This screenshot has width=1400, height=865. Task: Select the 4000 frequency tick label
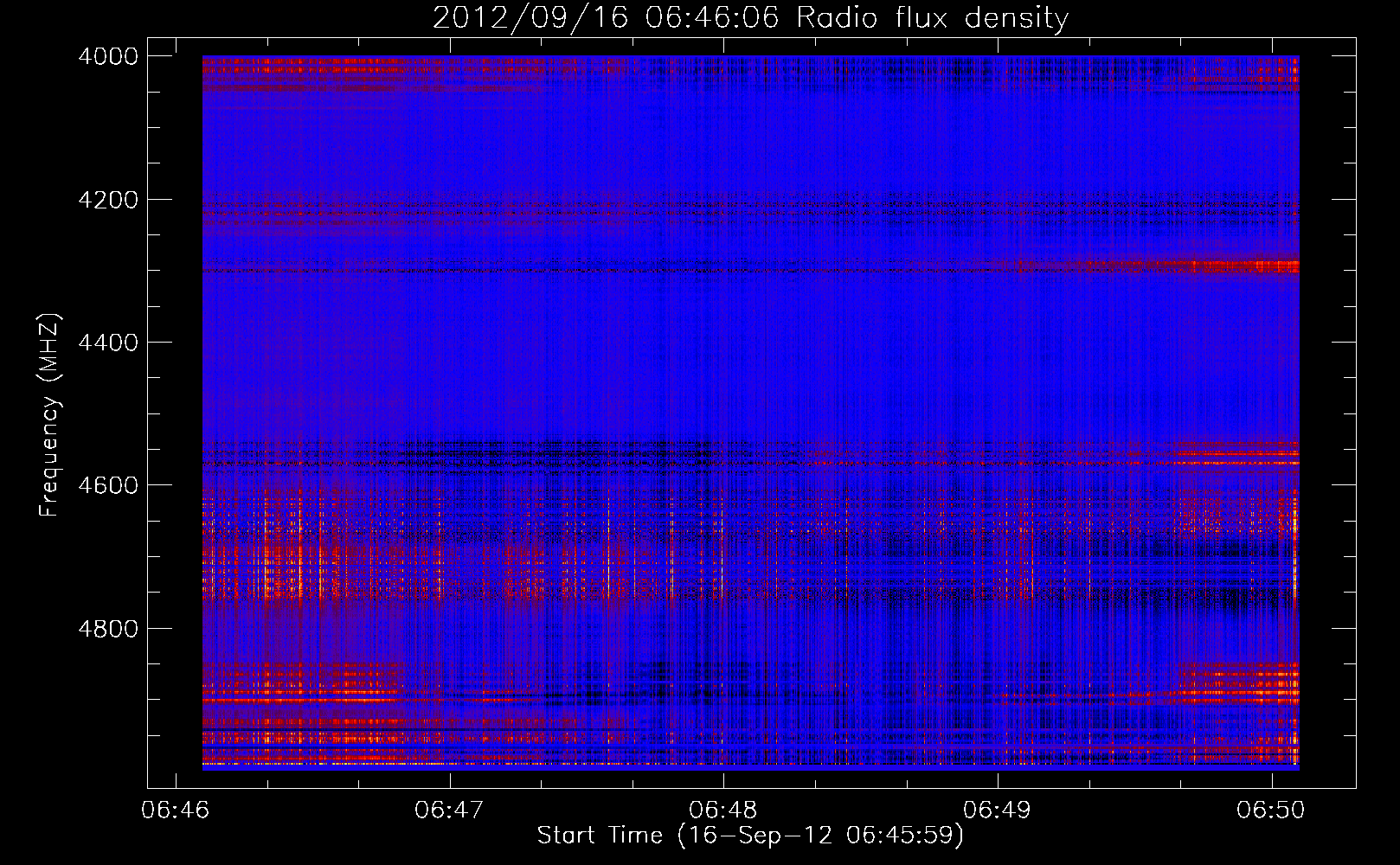pyautogui.click(x=108, y=56)
